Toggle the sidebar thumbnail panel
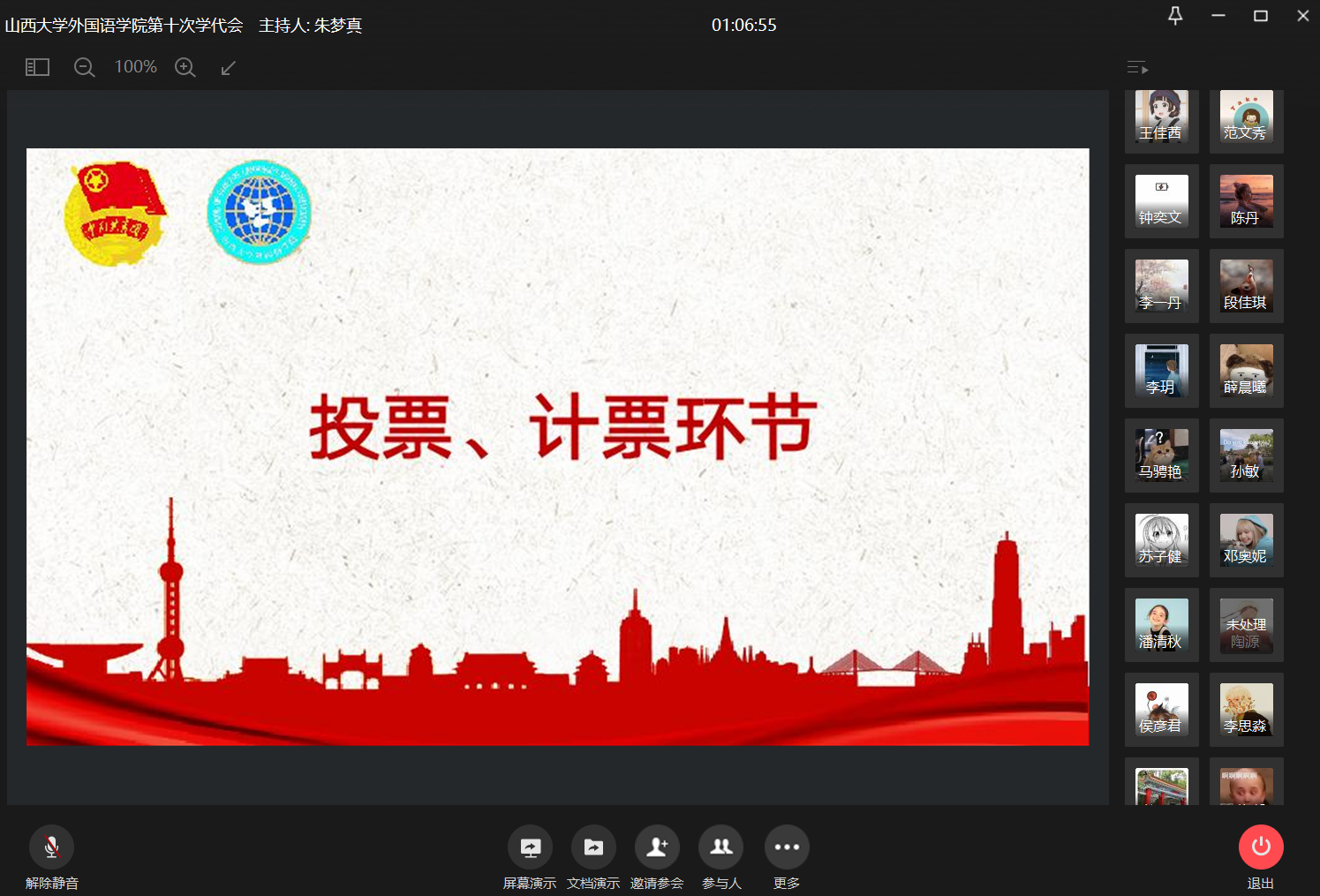1320x896 pixels. pos(37,67)
